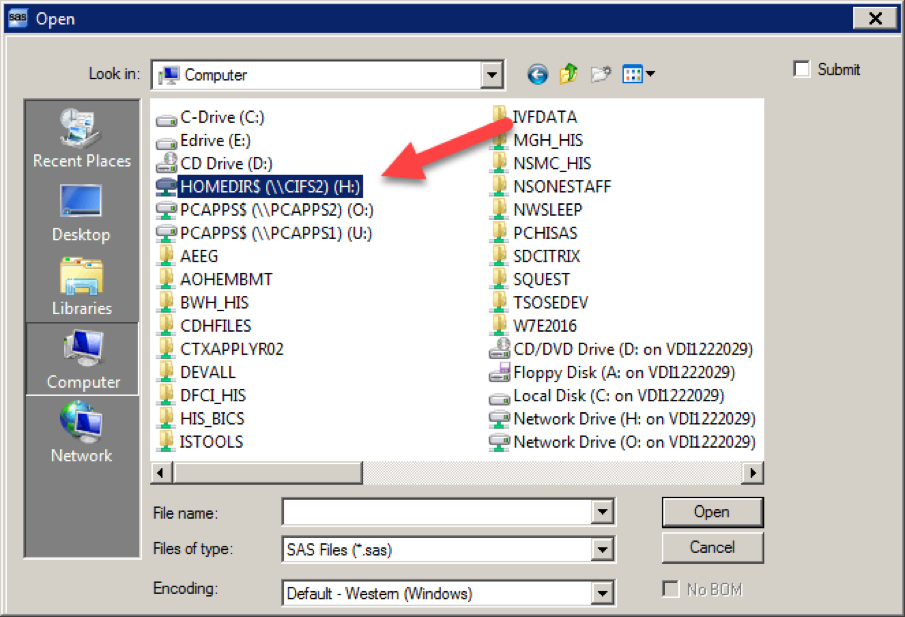905x617 pixels.
Task: Select the NWSLEEP folder
Action: [537, 210]
